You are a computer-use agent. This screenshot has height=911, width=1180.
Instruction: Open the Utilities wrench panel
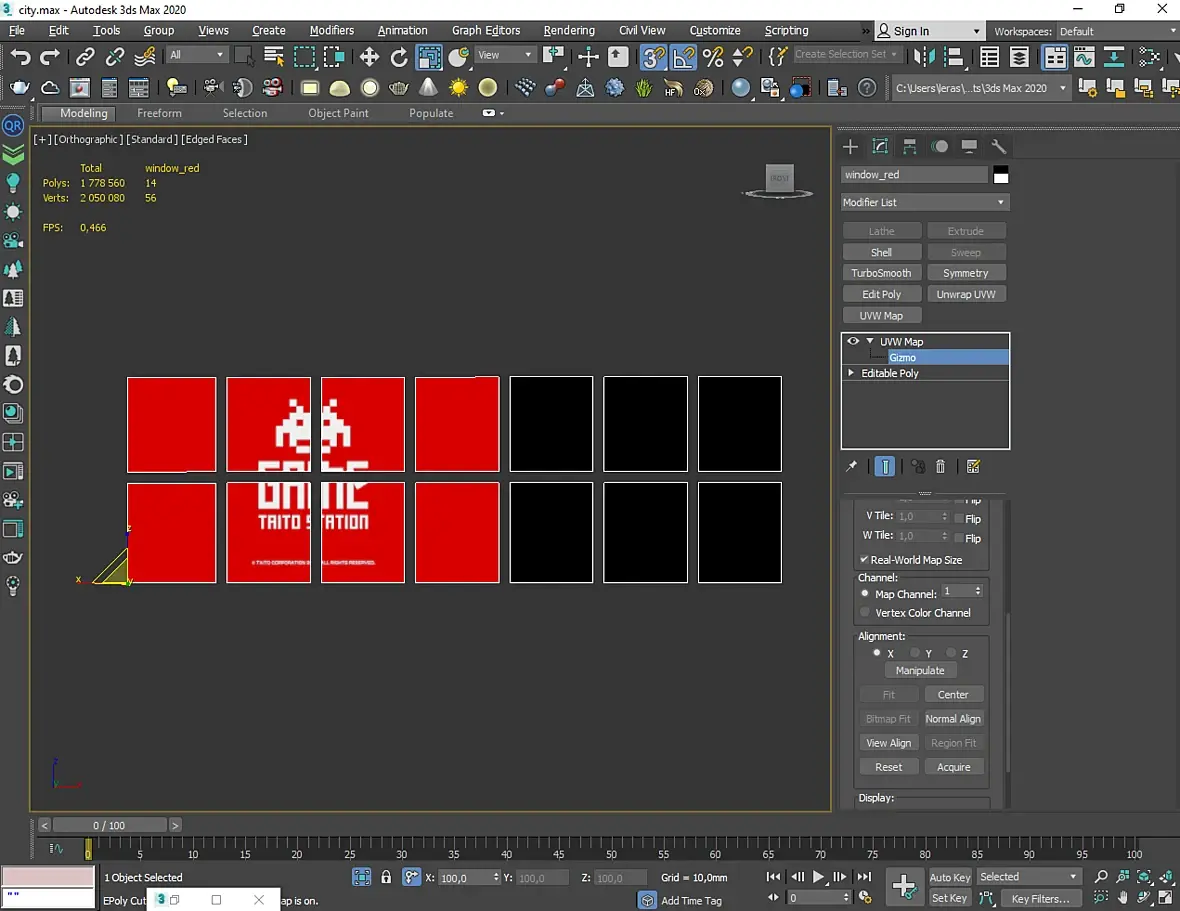pos(998,146)
